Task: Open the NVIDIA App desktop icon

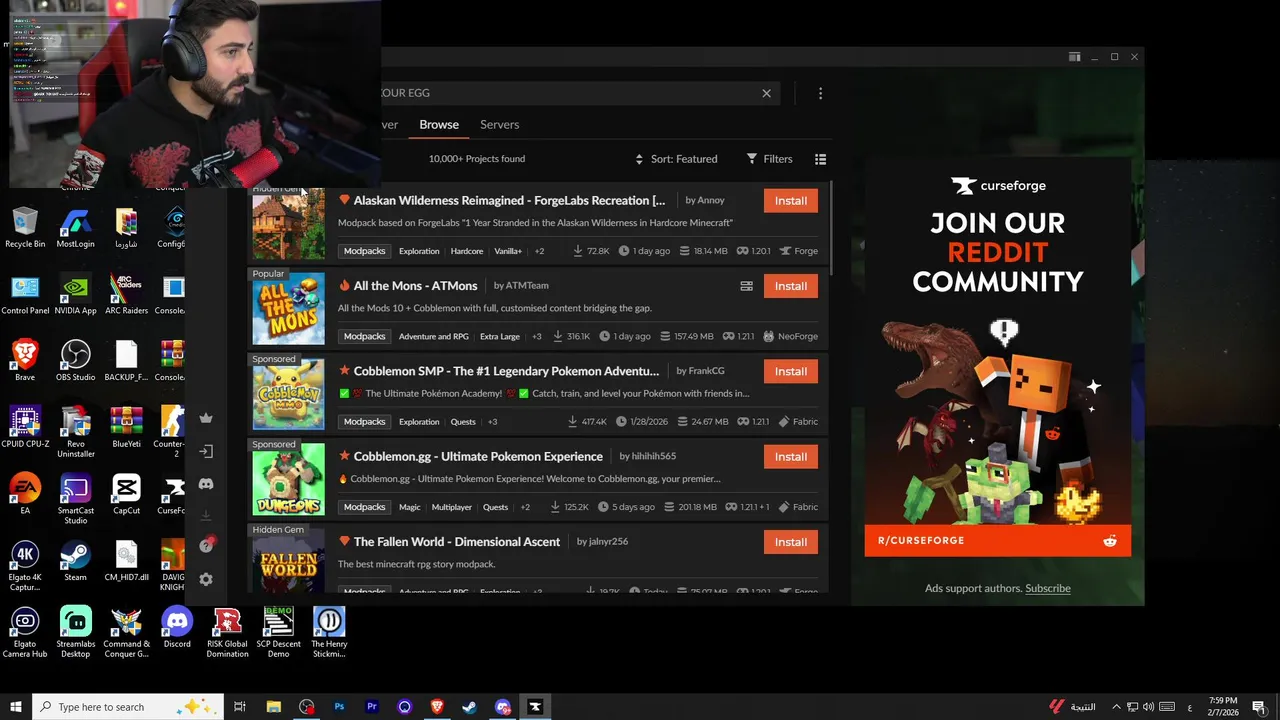Action: click(75, 295)
